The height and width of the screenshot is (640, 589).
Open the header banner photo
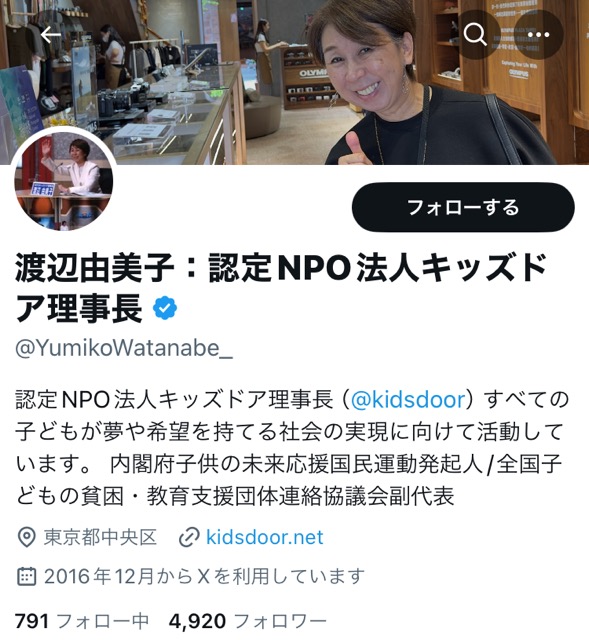(294, 82)
